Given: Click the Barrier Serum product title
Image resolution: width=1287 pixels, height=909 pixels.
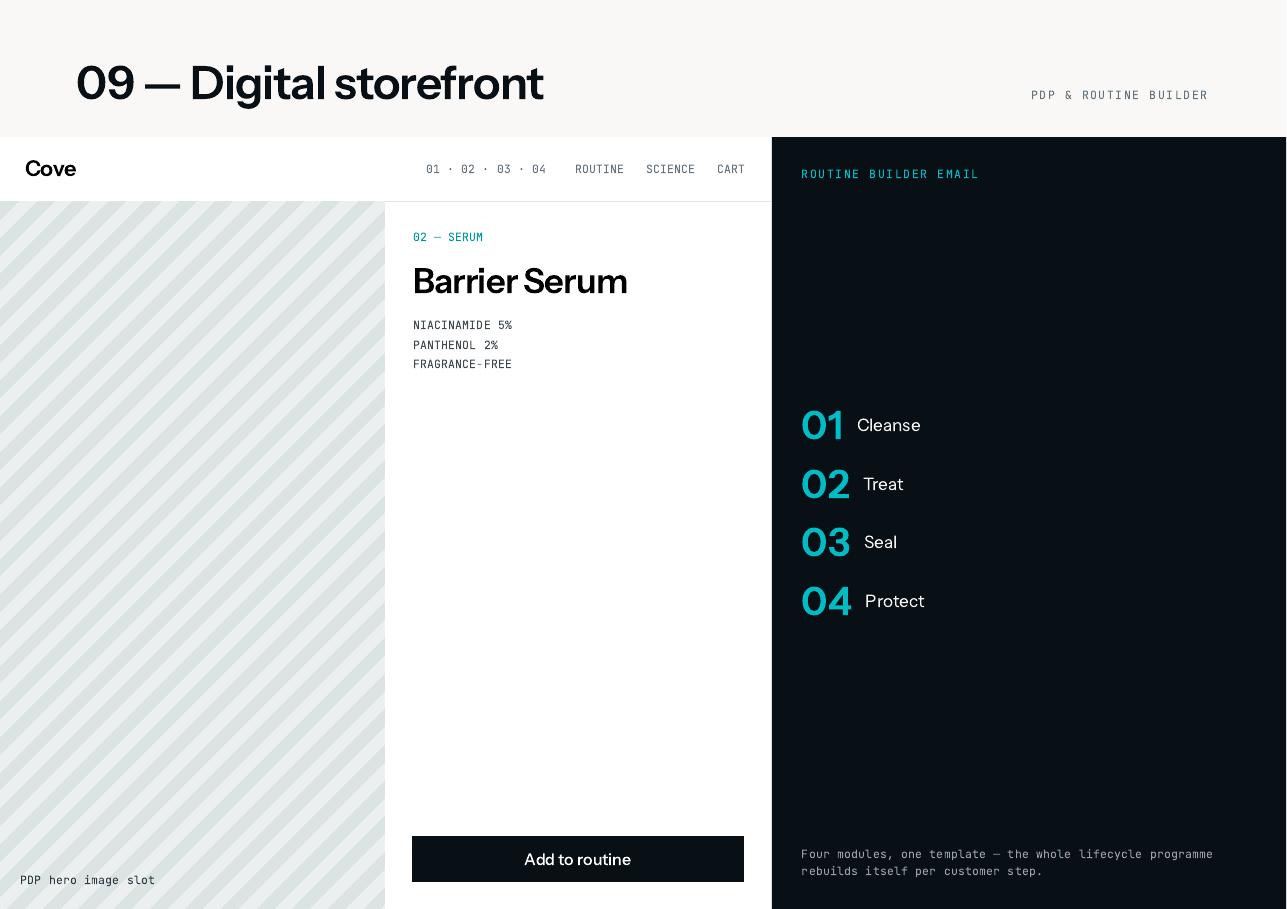Looking at the screenshot, I should (x=520, y=281).
